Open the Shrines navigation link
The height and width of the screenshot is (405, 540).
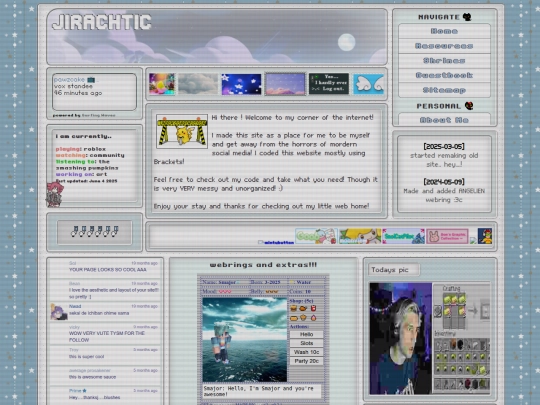coord(444,61)
